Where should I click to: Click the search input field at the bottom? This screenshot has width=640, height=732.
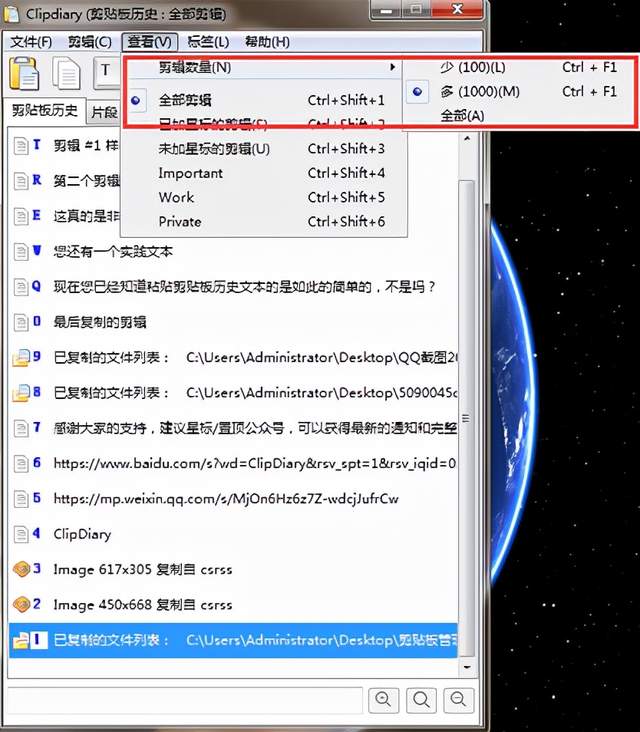tap(185, 700)
